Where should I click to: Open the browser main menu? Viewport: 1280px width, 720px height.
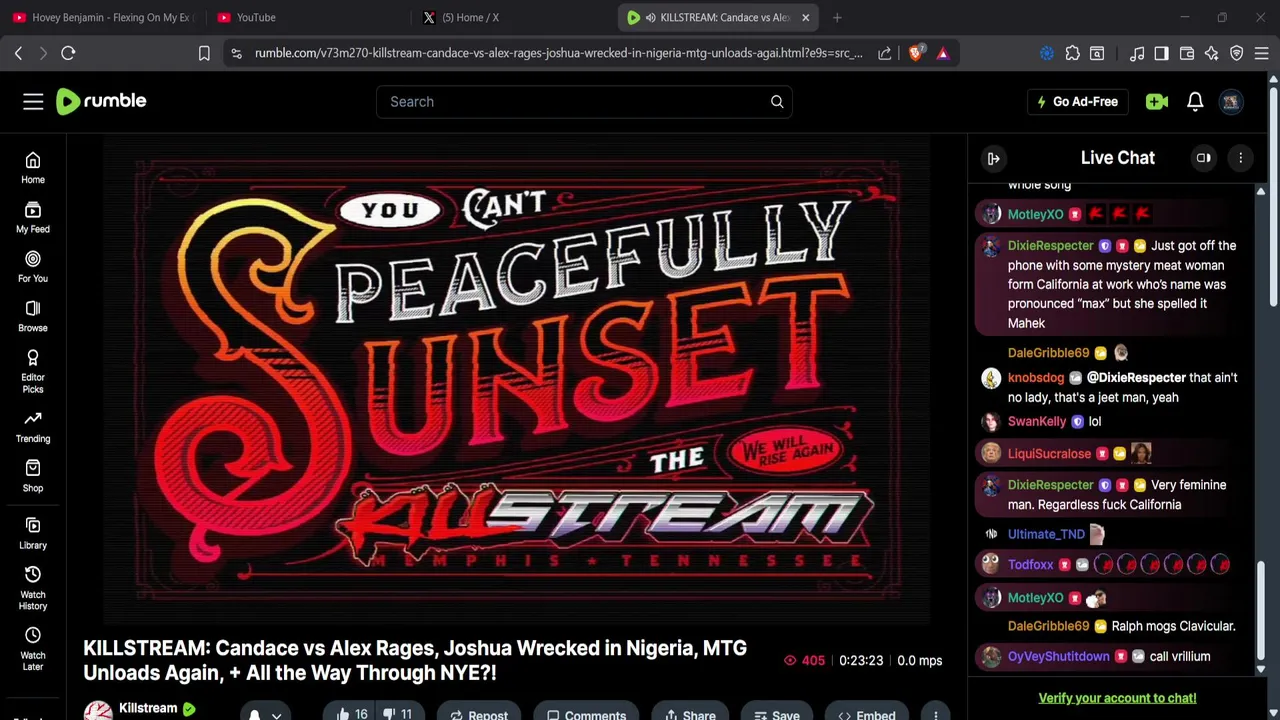(x=1262, y=53)
